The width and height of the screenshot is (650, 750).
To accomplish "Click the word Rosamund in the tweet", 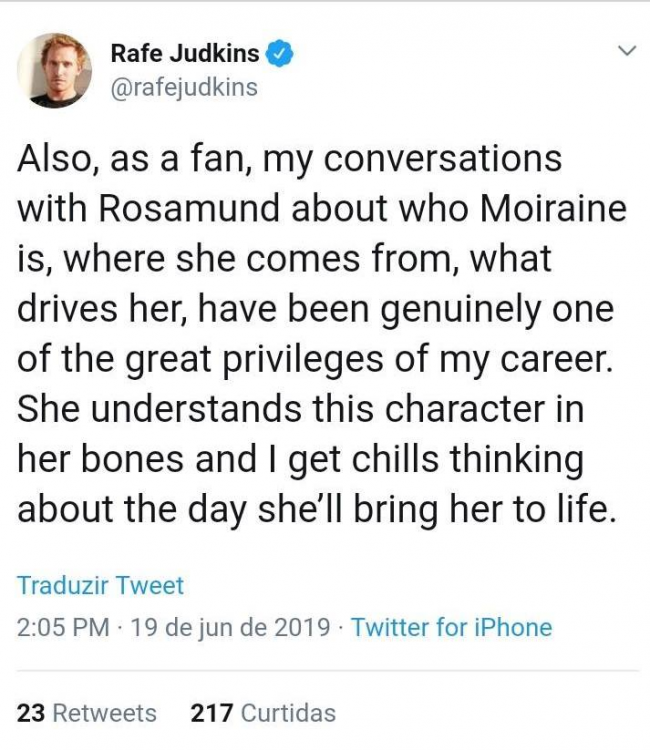I will pos(187,209).
